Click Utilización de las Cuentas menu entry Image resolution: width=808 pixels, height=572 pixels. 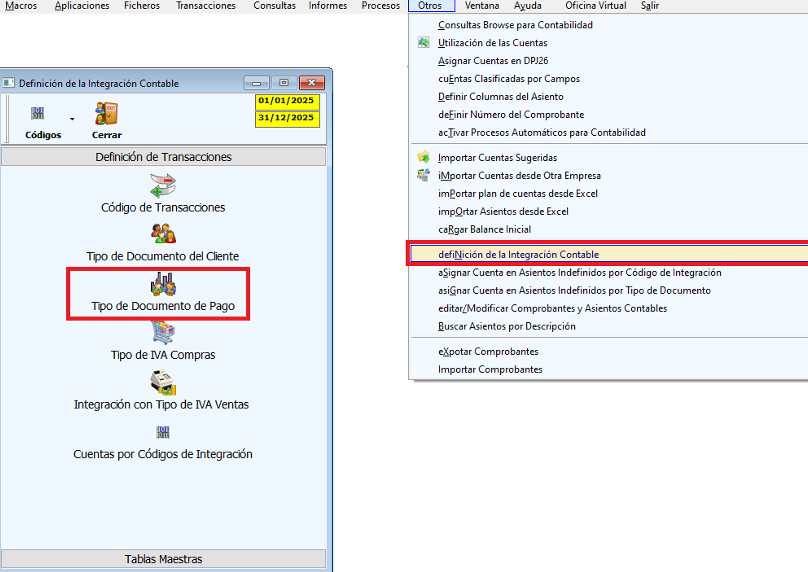492,43
